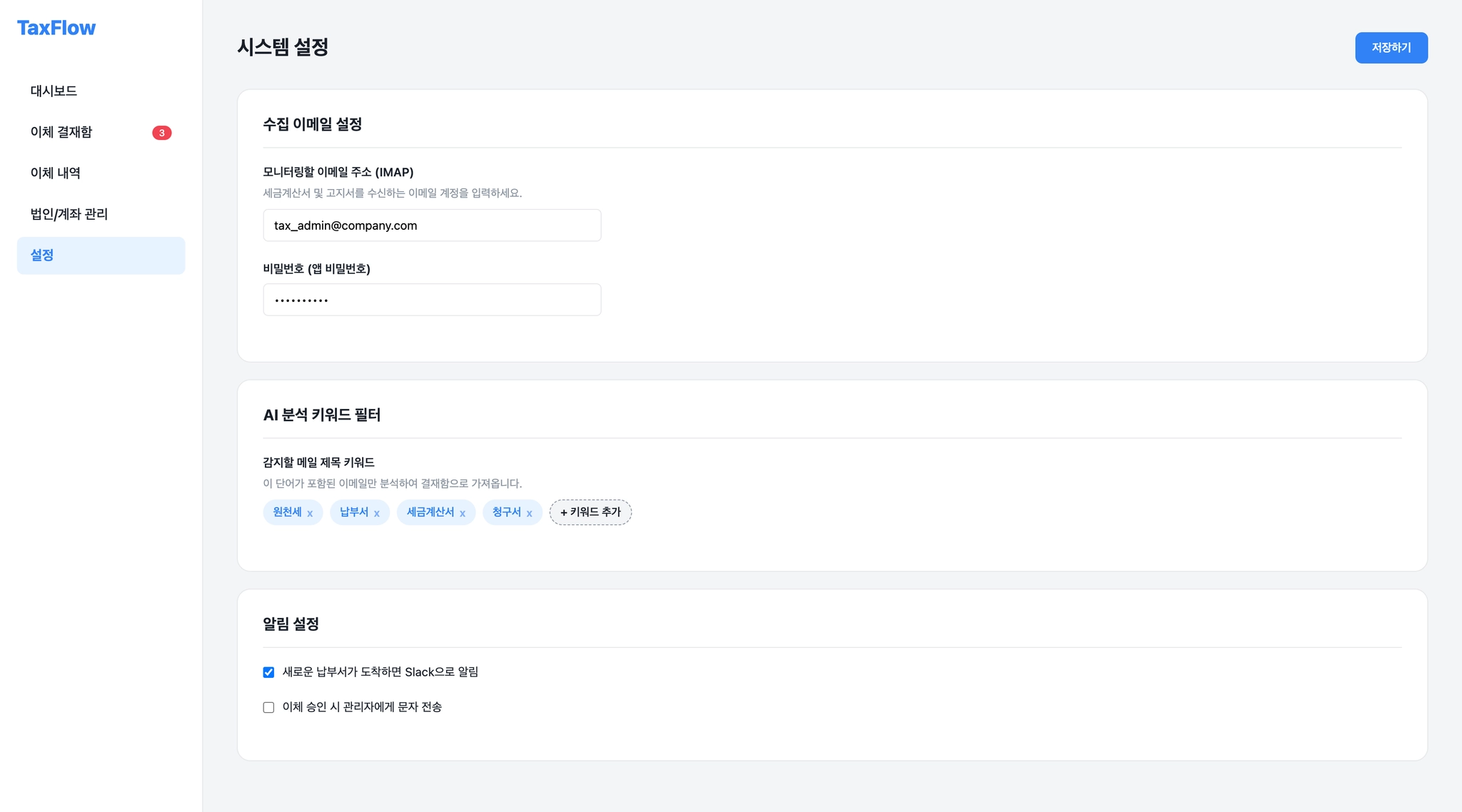Click the 저장하기 button

click(1391, 48)
